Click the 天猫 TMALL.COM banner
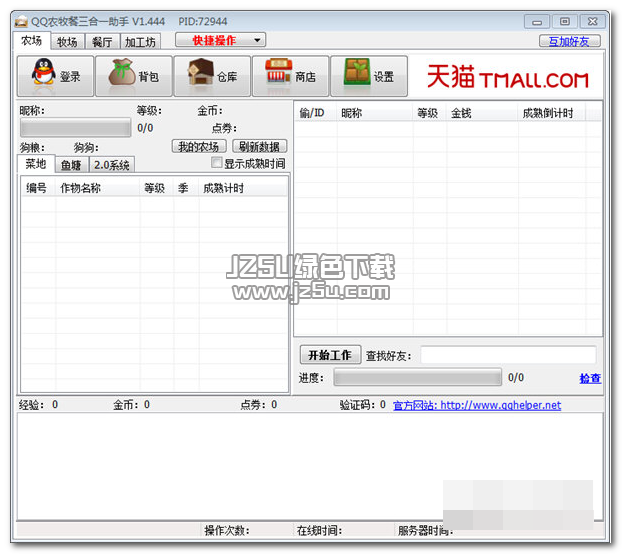Screen dimensions: 622x554 tap(507, 77)
